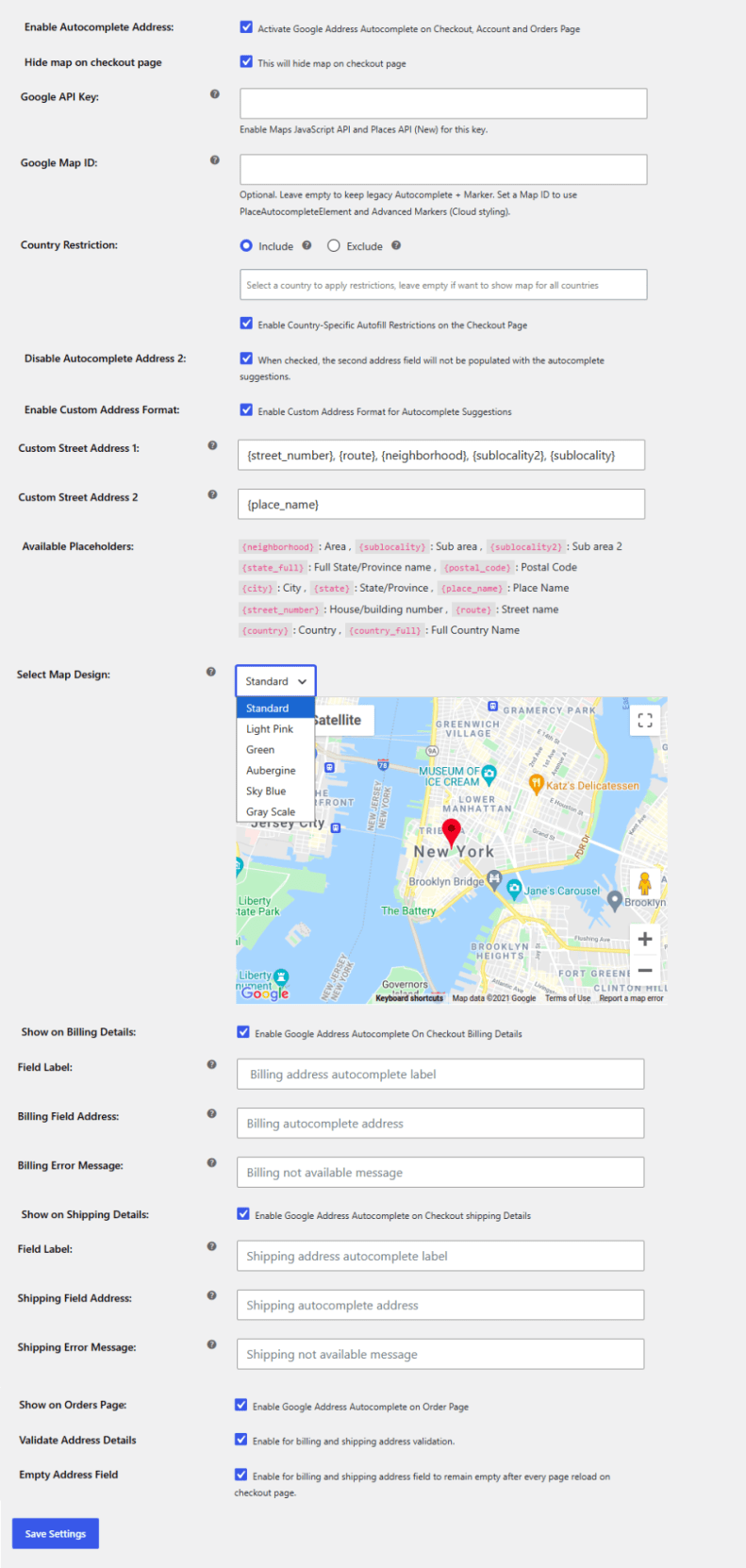Viewport: 746px width, 1568px height.
Task: Toggle fullscreen view on the map
Action: (645, 720)
